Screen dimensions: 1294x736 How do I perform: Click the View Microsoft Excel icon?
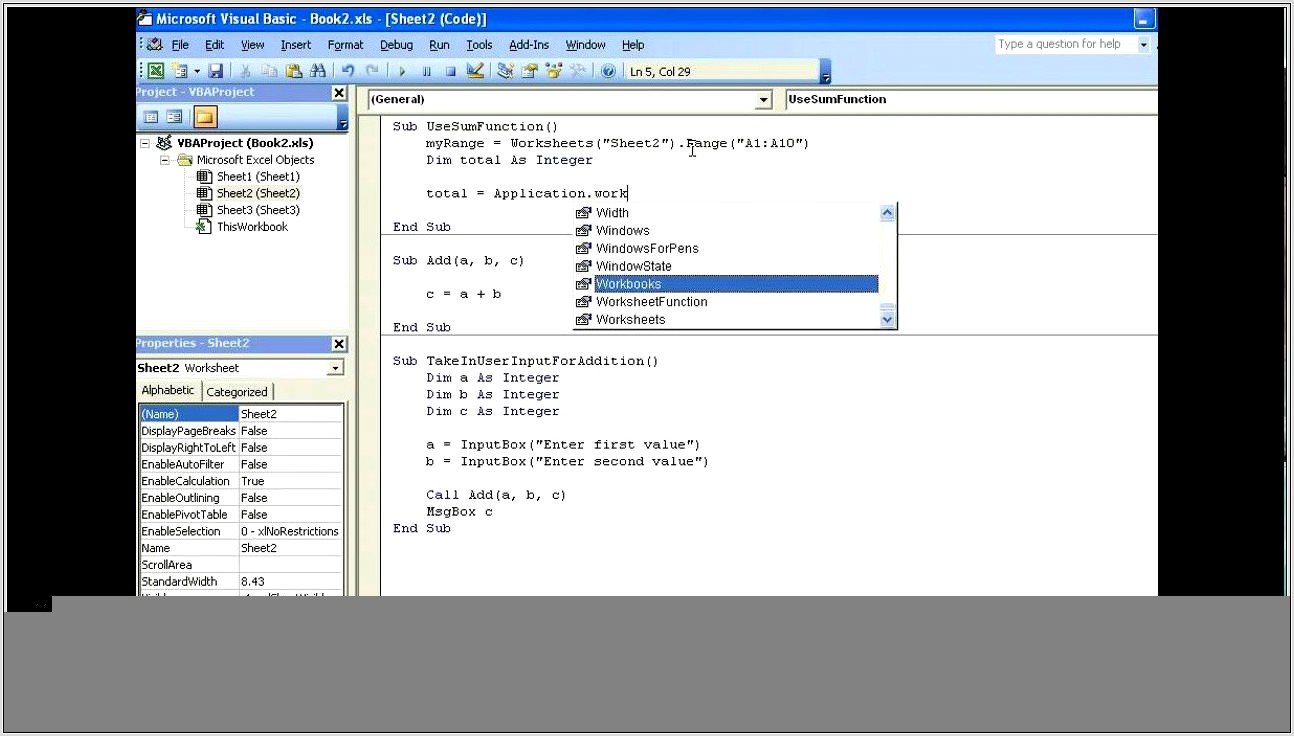(156, 71)
